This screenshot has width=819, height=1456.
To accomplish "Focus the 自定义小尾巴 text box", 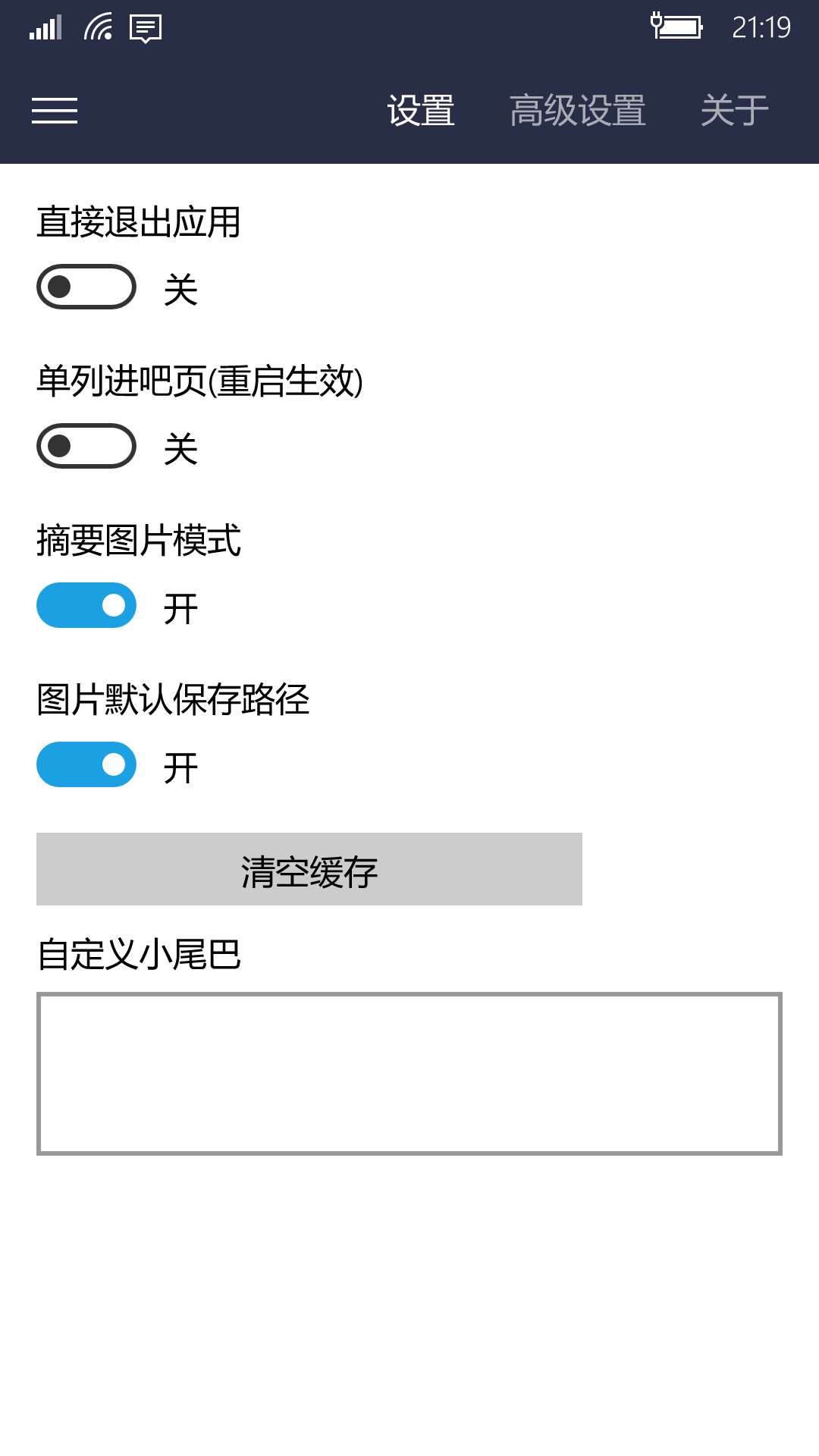I will 409,1074.
